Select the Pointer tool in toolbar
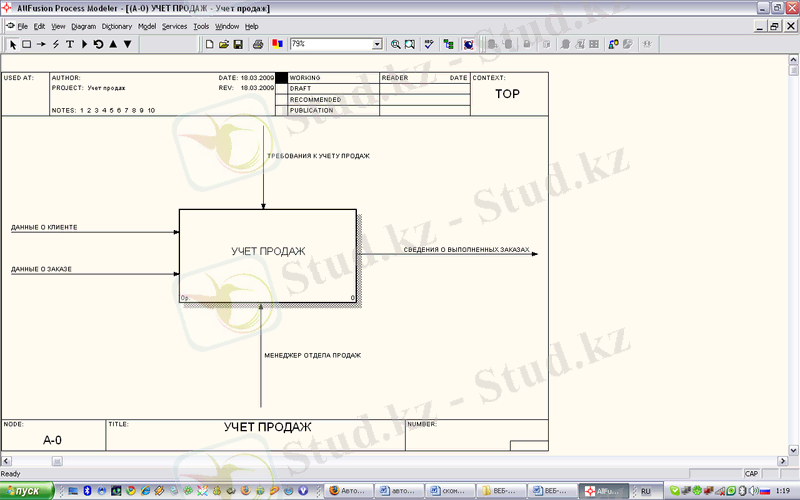 tap(13, 44)
